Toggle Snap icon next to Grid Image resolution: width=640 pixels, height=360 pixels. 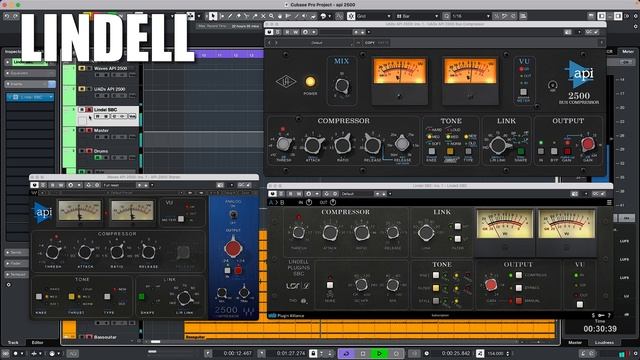coord(351,16)
